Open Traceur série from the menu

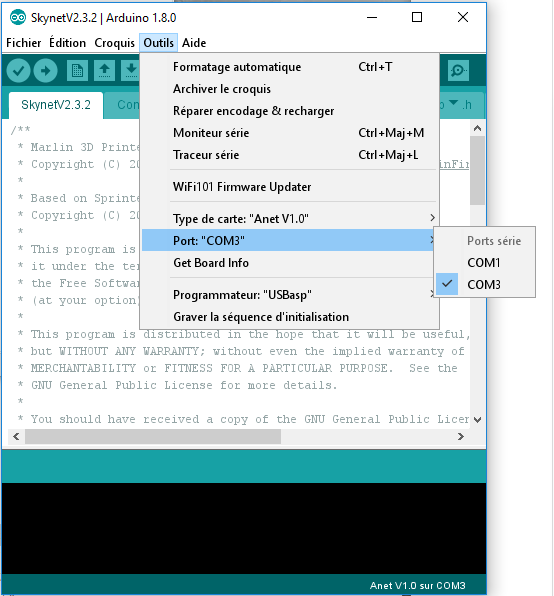(290, 155)
